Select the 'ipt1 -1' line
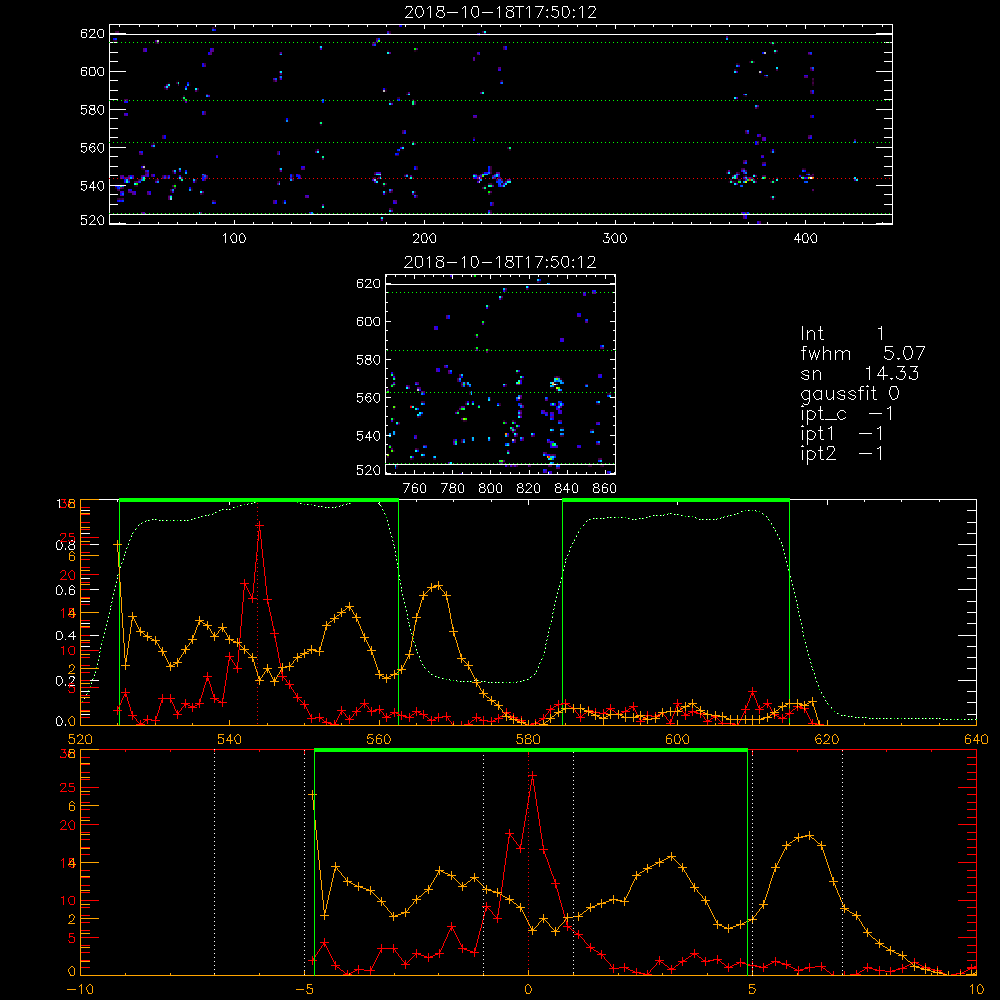 [842, 434]
